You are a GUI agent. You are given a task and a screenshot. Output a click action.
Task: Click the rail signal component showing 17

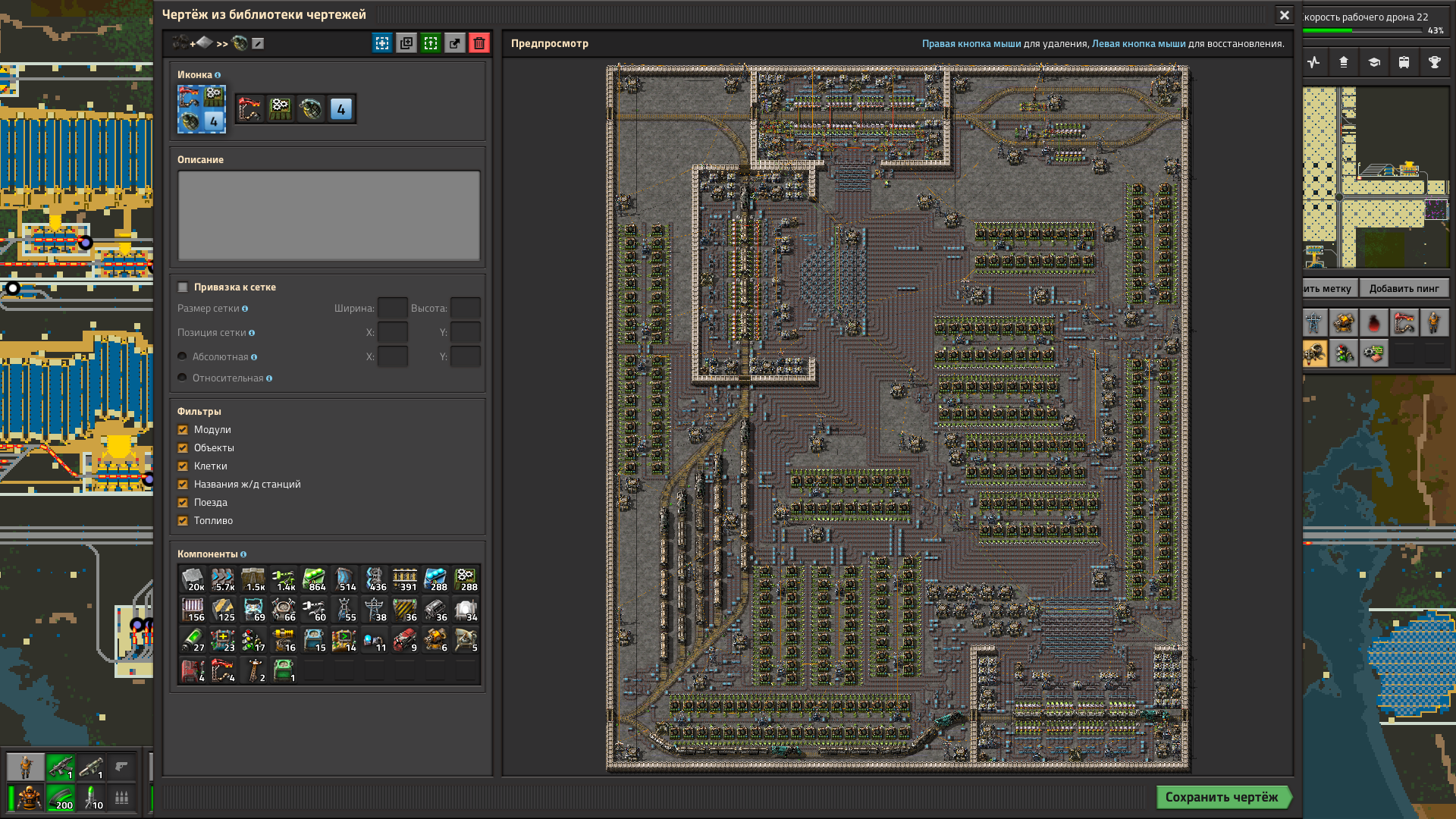tap(253, 640)
